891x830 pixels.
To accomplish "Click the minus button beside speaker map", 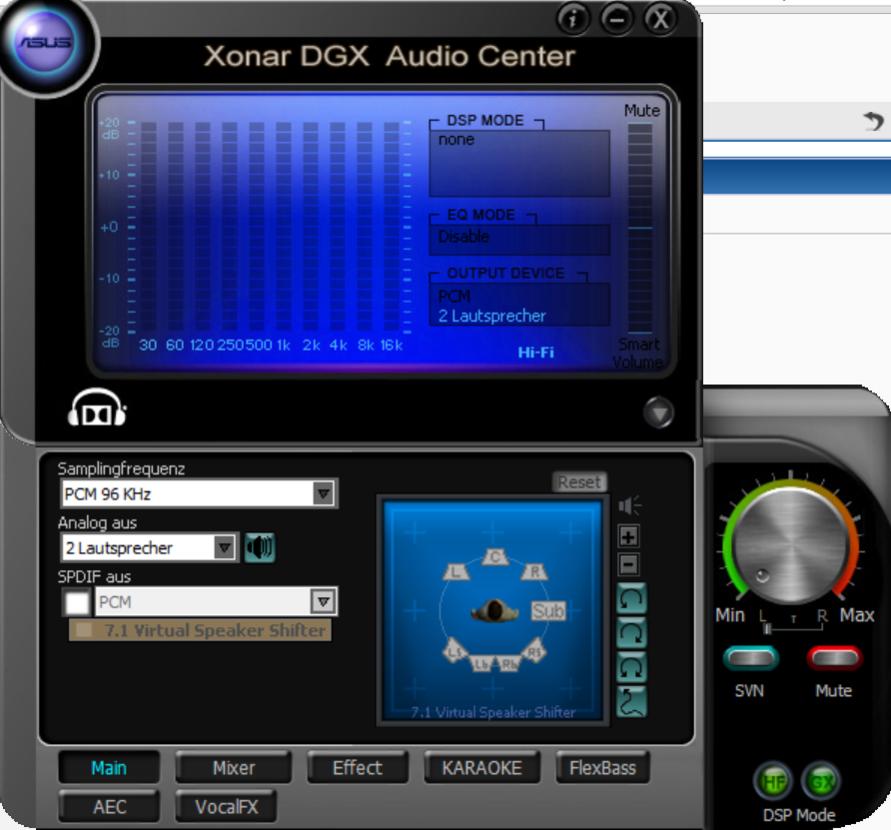I will tap(628, 565).
